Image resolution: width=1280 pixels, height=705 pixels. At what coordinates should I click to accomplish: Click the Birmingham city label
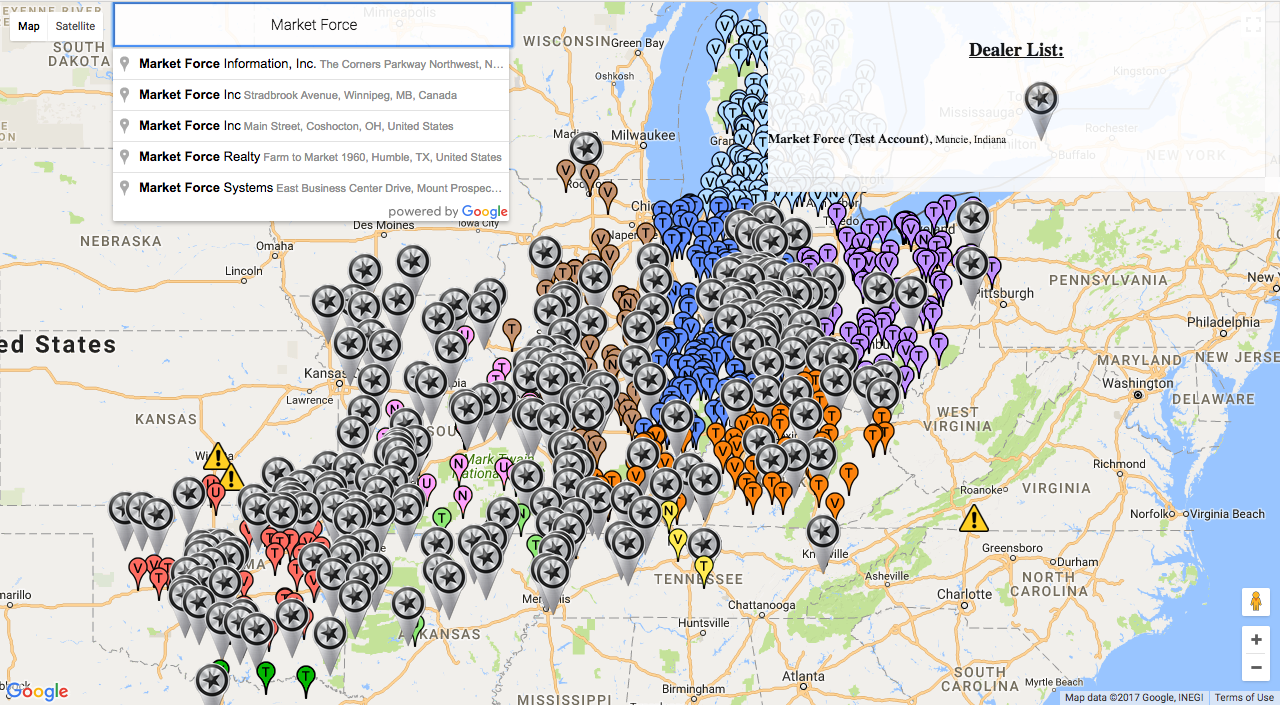click(692, 689)
